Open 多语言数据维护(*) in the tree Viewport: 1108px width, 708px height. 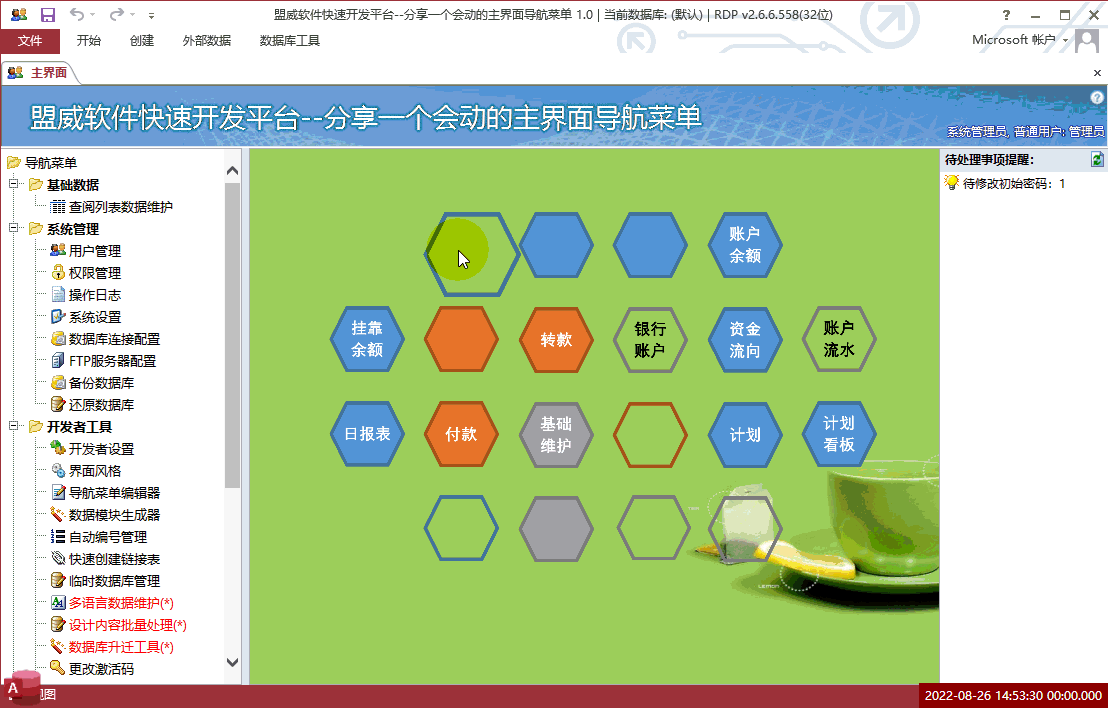point(121,603)
